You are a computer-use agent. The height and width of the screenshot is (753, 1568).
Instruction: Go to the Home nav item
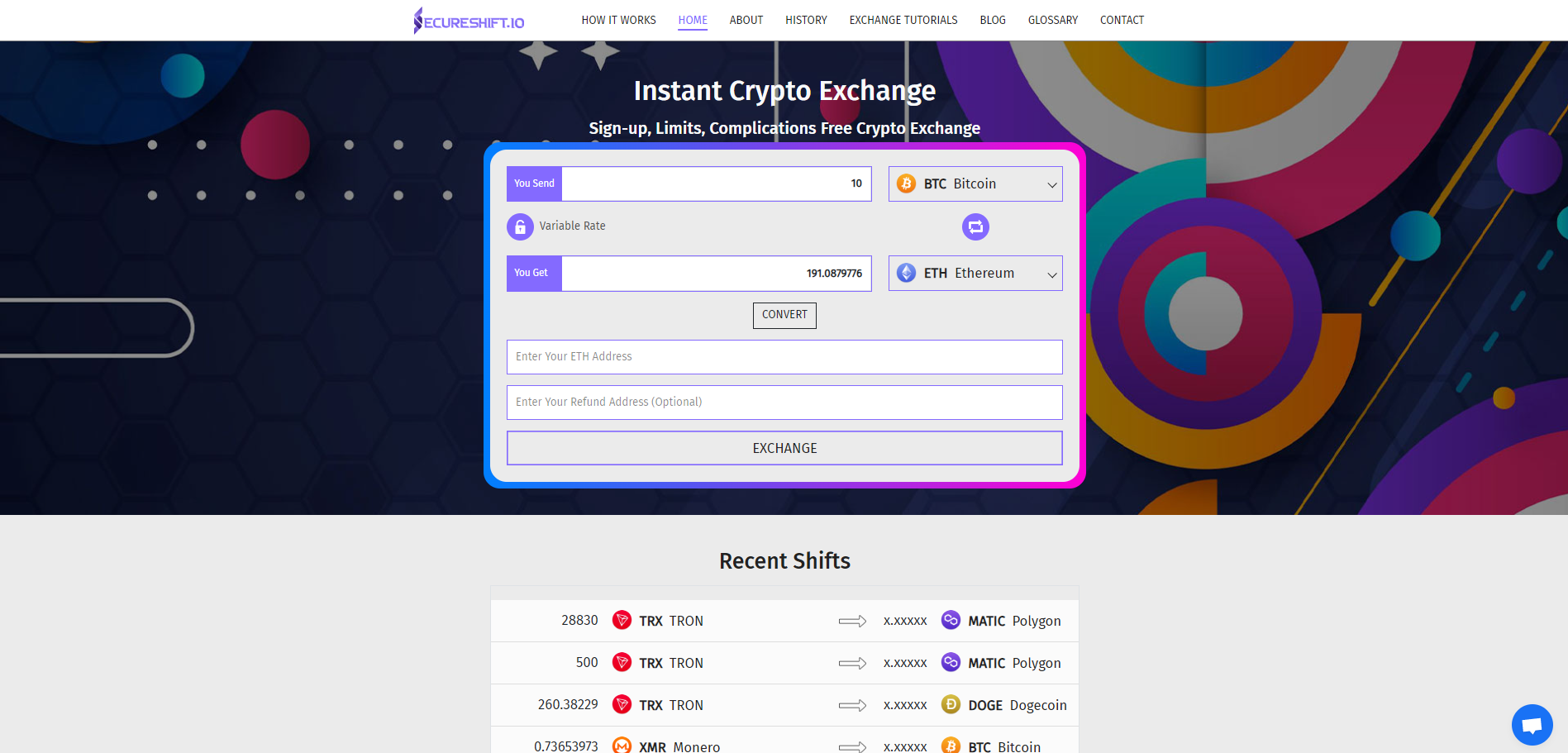(x=693, y=20)
